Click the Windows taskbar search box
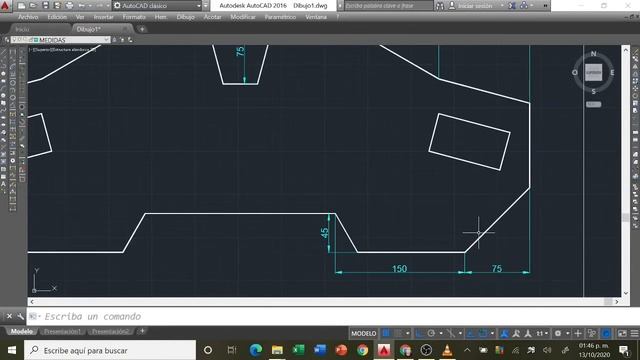640x360 pixels. (110, 350)
